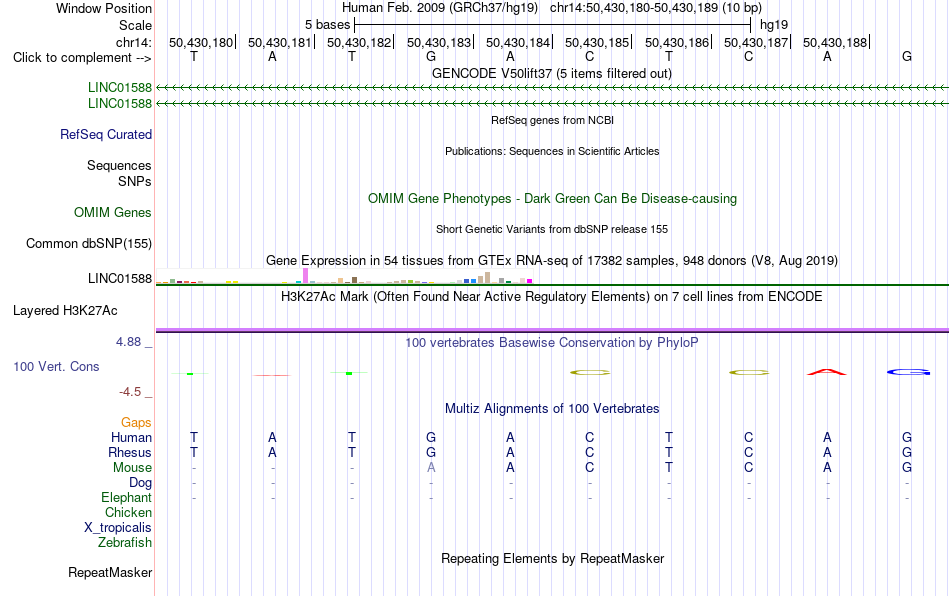Click the 50,430,181 ruler coordinate

279,42
